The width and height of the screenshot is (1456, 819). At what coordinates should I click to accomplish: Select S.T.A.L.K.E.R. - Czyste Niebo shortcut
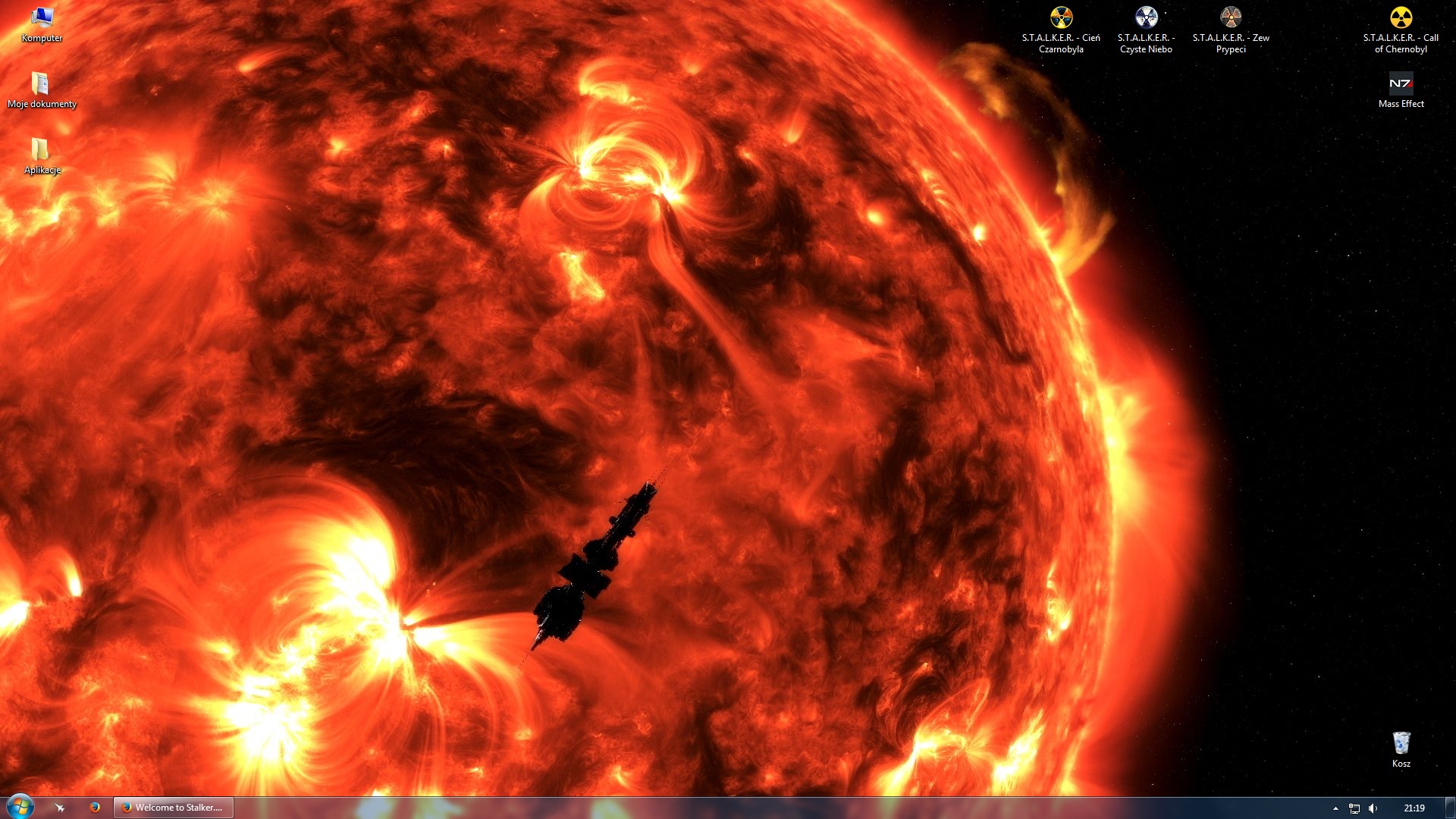[1146, 30]
